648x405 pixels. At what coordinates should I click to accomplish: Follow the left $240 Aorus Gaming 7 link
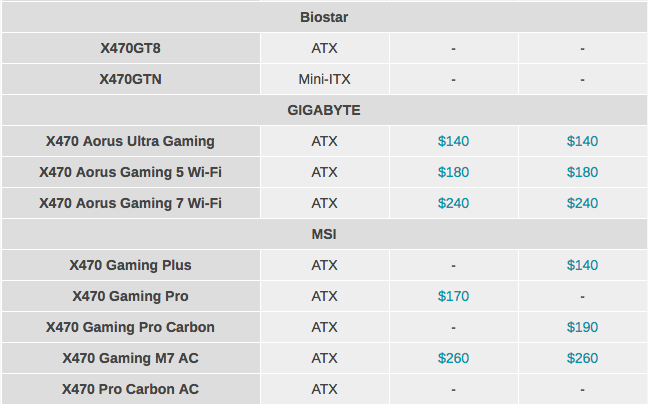pyautogui.click(x=453, y=203)
